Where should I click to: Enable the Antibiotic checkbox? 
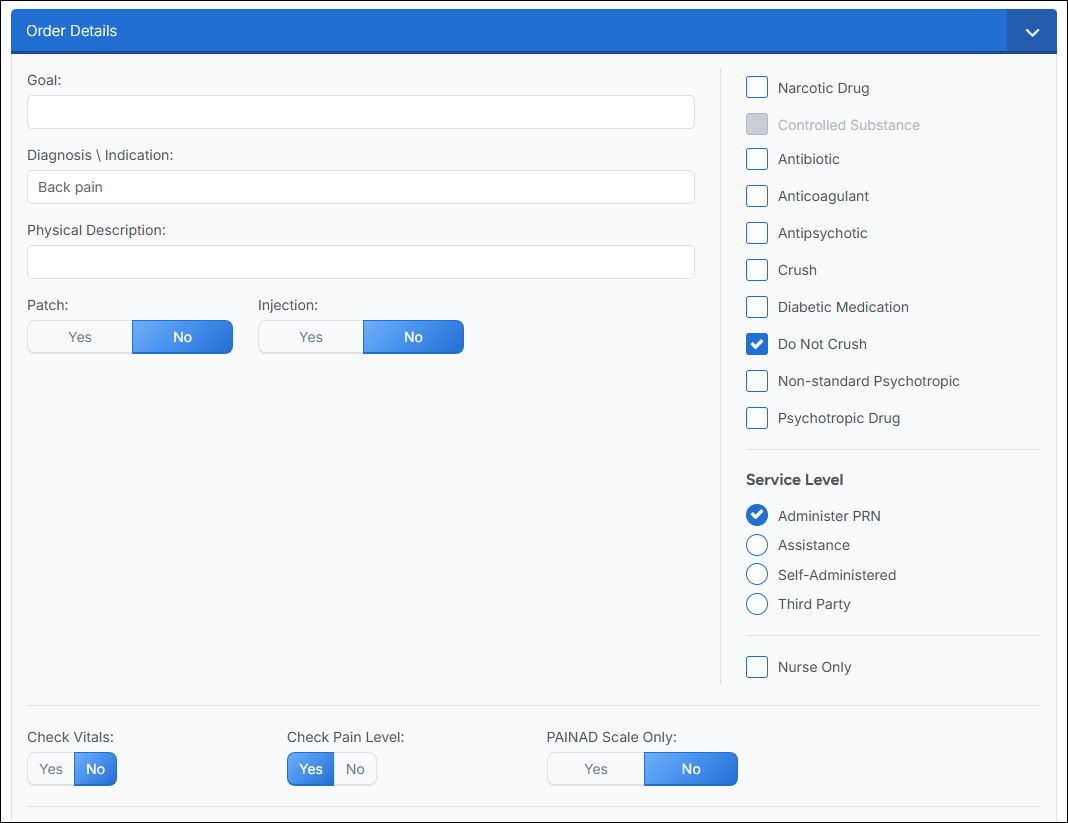pos(757,159)
